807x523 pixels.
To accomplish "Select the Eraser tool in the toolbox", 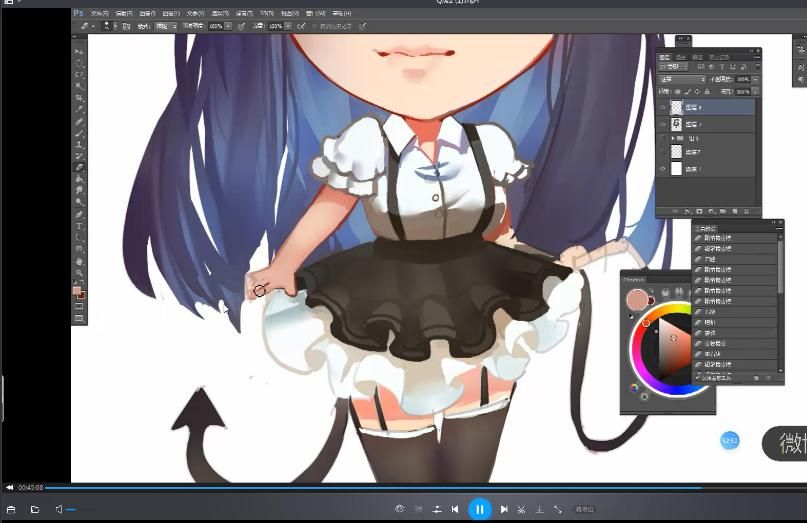I will pos(79,167).
